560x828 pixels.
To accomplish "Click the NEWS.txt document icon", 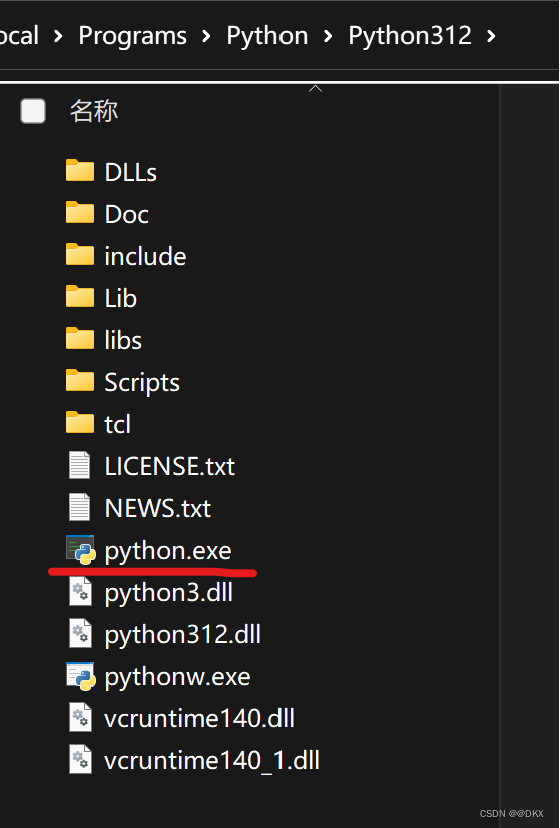I will [79, 507].
